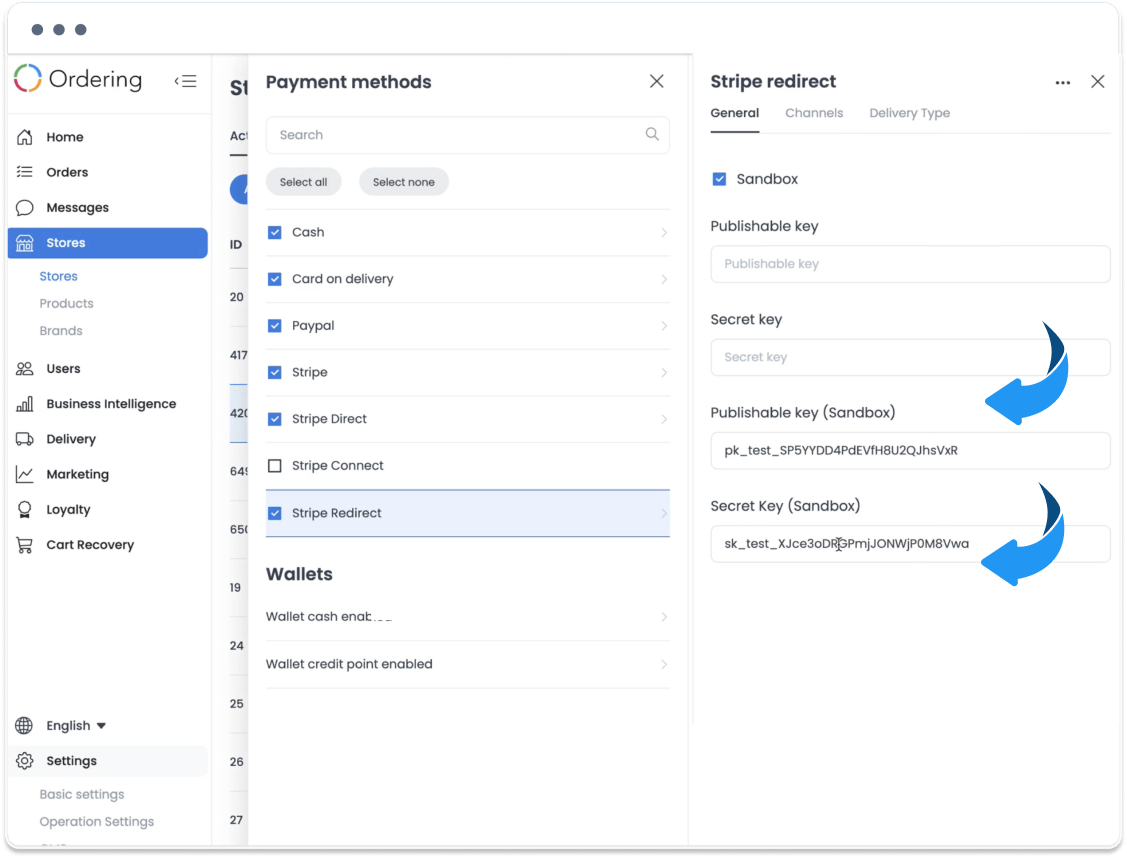Expand the Stripe row chevron

[663, 372]
